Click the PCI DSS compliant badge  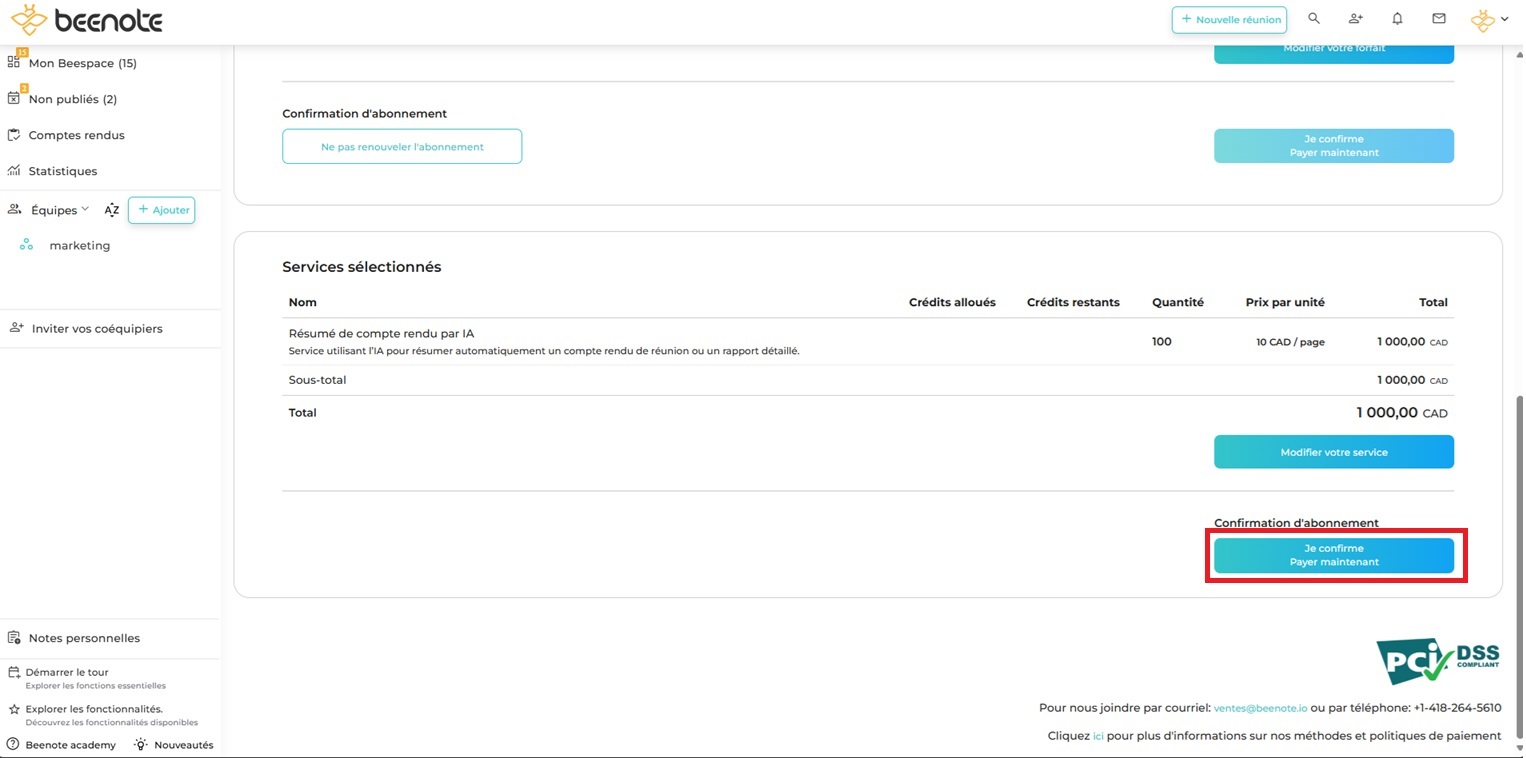(1438, 661)
